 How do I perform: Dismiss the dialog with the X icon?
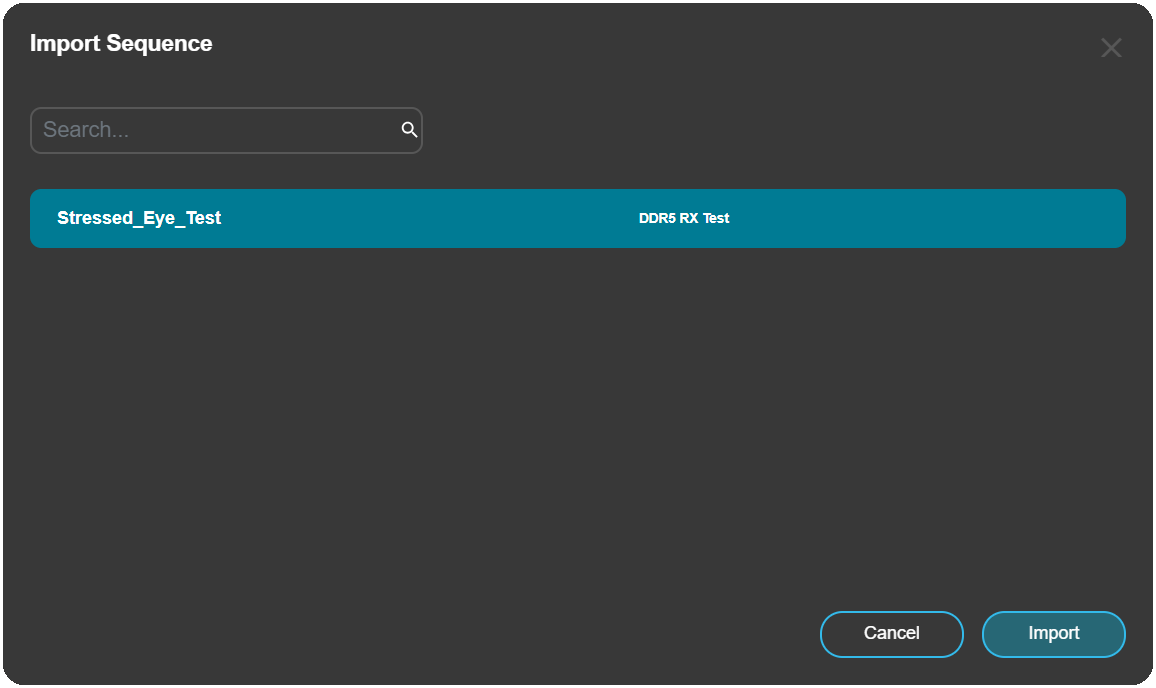pos(1110,48)
